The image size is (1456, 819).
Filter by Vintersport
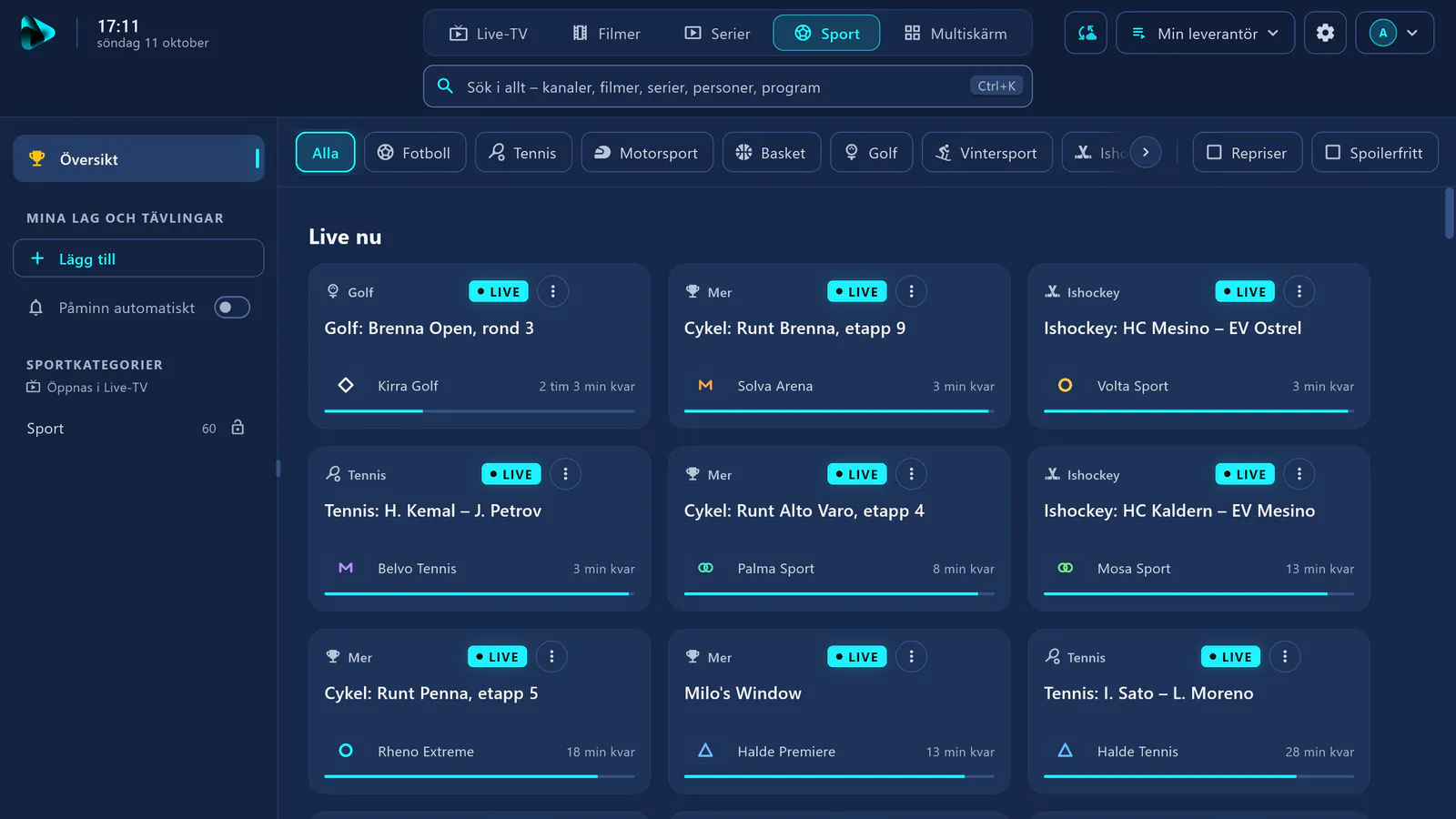click(986, 153)
